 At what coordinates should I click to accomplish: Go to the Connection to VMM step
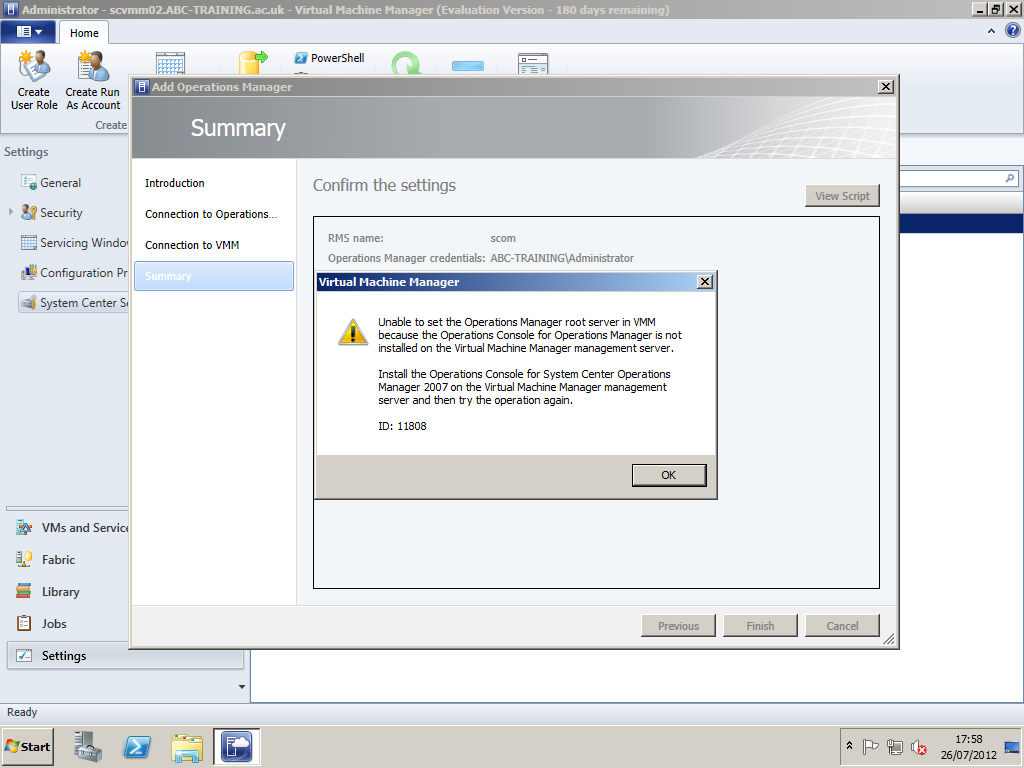(192, 245)
